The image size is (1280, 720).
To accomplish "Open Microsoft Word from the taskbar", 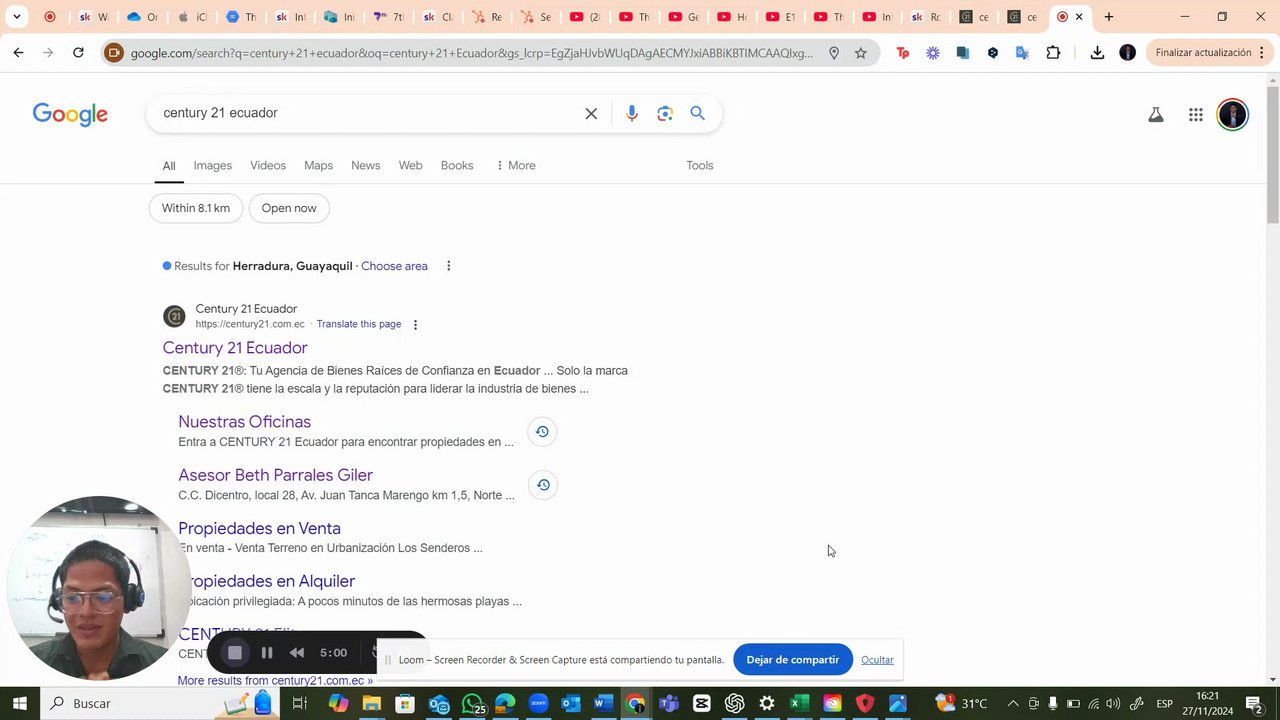I will tap(602, 704).
